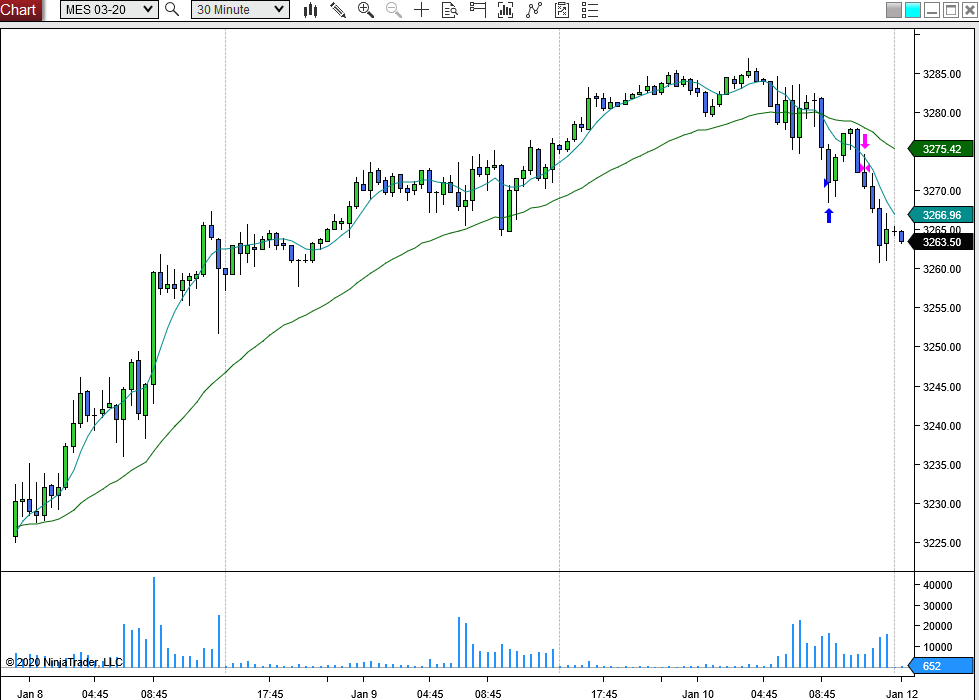
Task: Click the instrument search magnifier icon
Action: (172, 9)
